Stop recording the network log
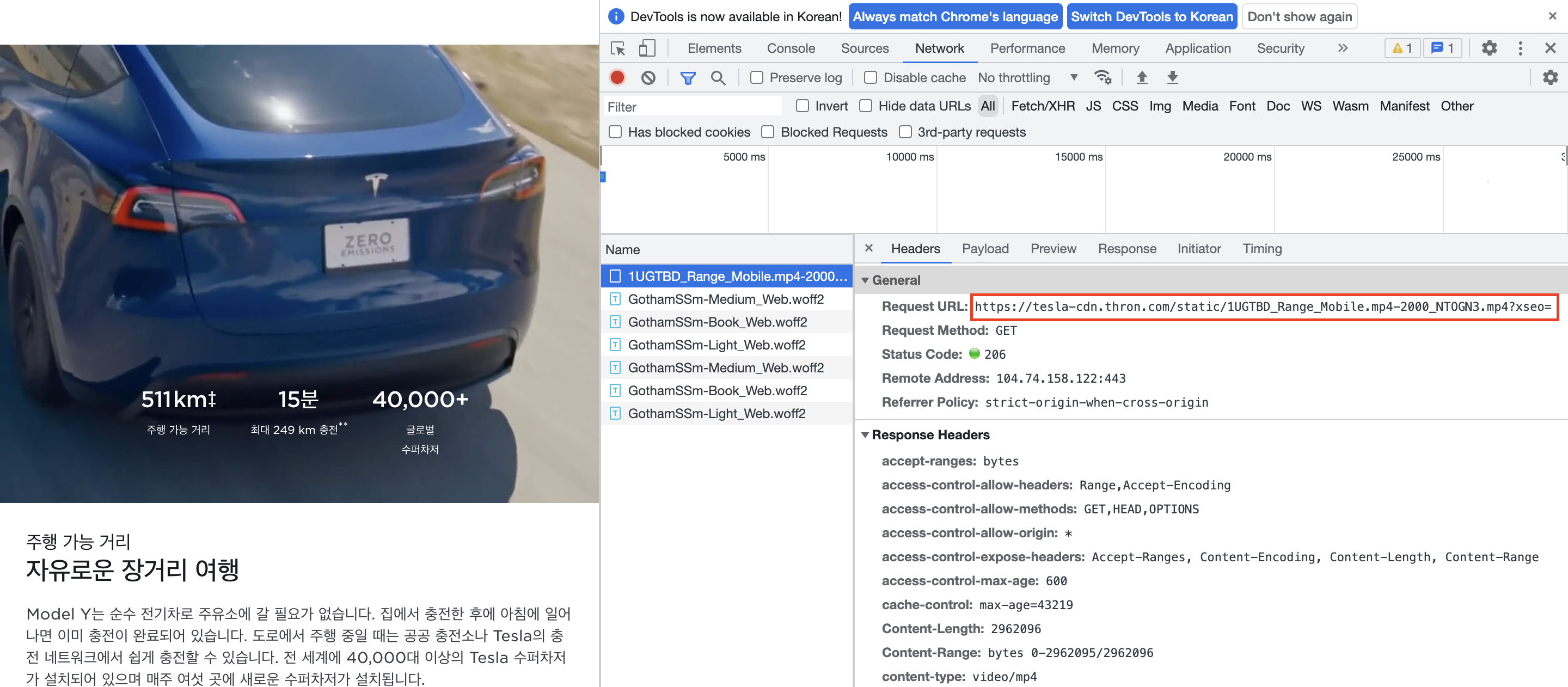The width and height of the screenshot is (1568, 687). click(617, 77)
